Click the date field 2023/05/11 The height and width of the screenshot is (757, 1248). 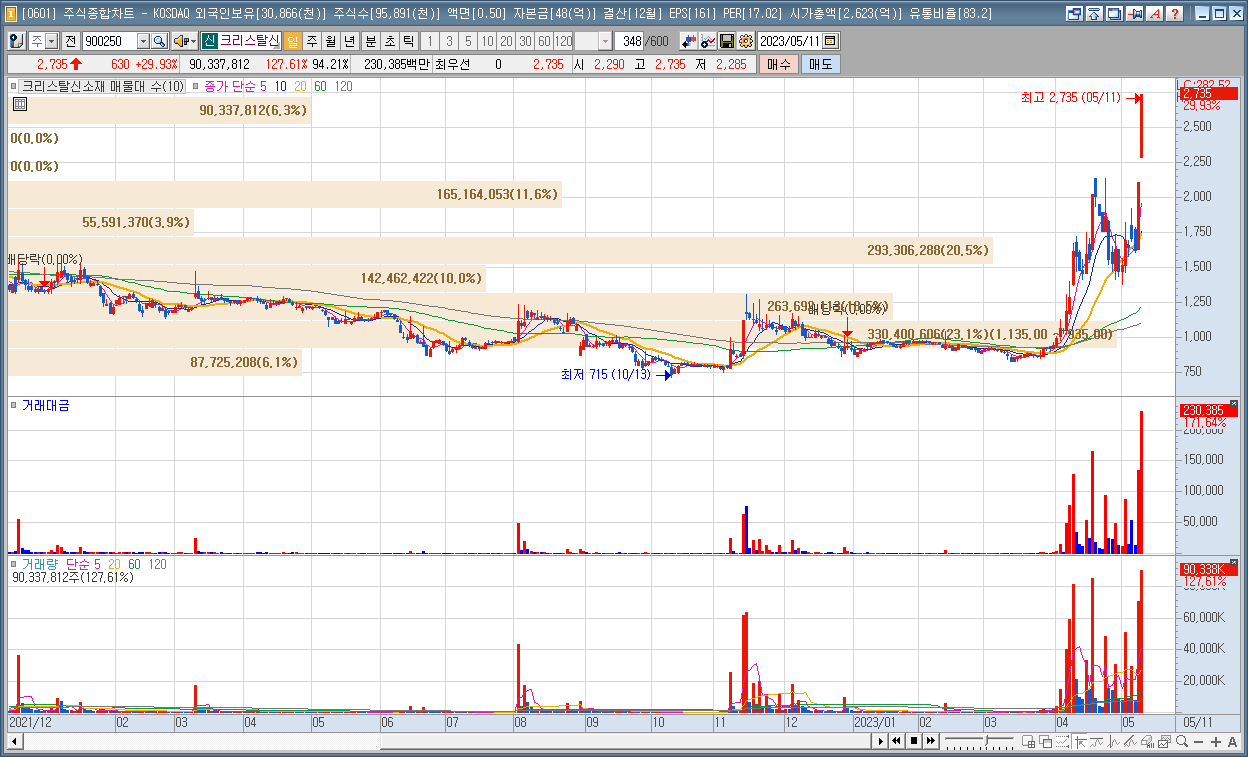click(789, 41)
